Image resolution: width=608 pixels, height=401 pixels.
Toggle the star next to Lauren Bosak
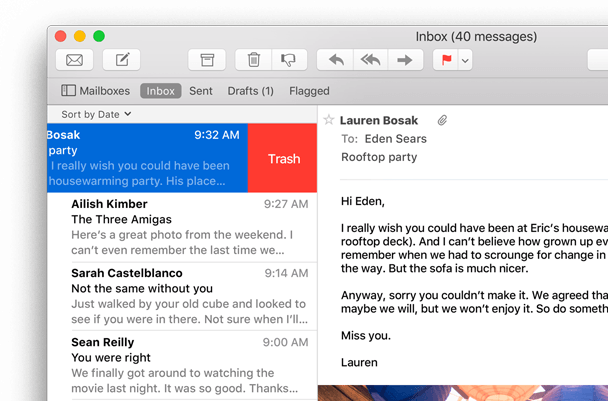coord(329,120)
